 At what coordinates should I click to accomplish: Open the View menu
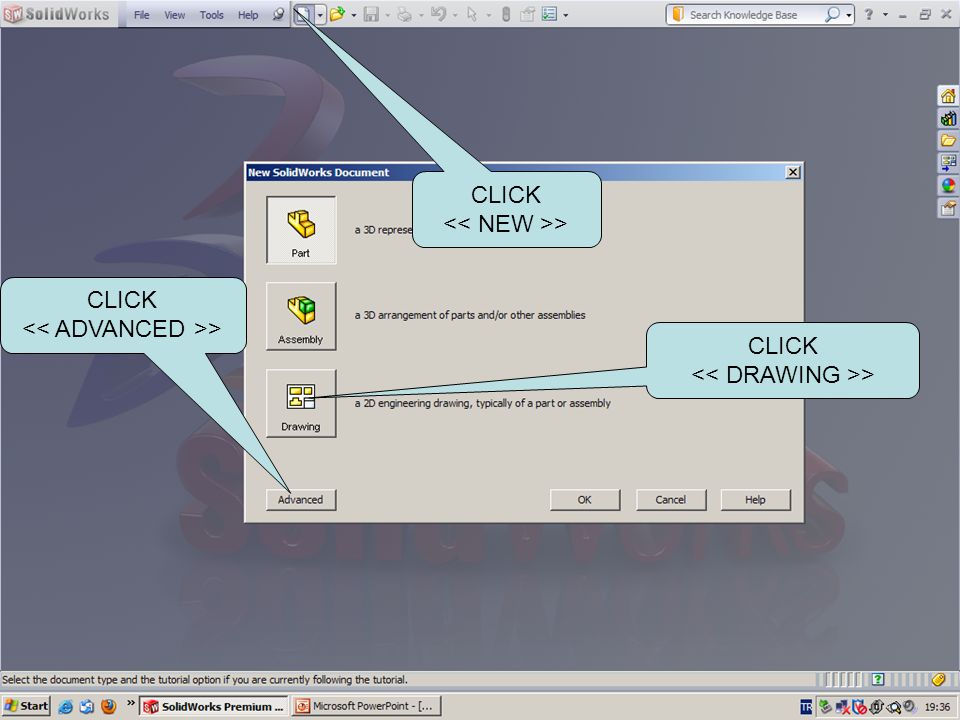pyautogui.click(x=174, y=15)
